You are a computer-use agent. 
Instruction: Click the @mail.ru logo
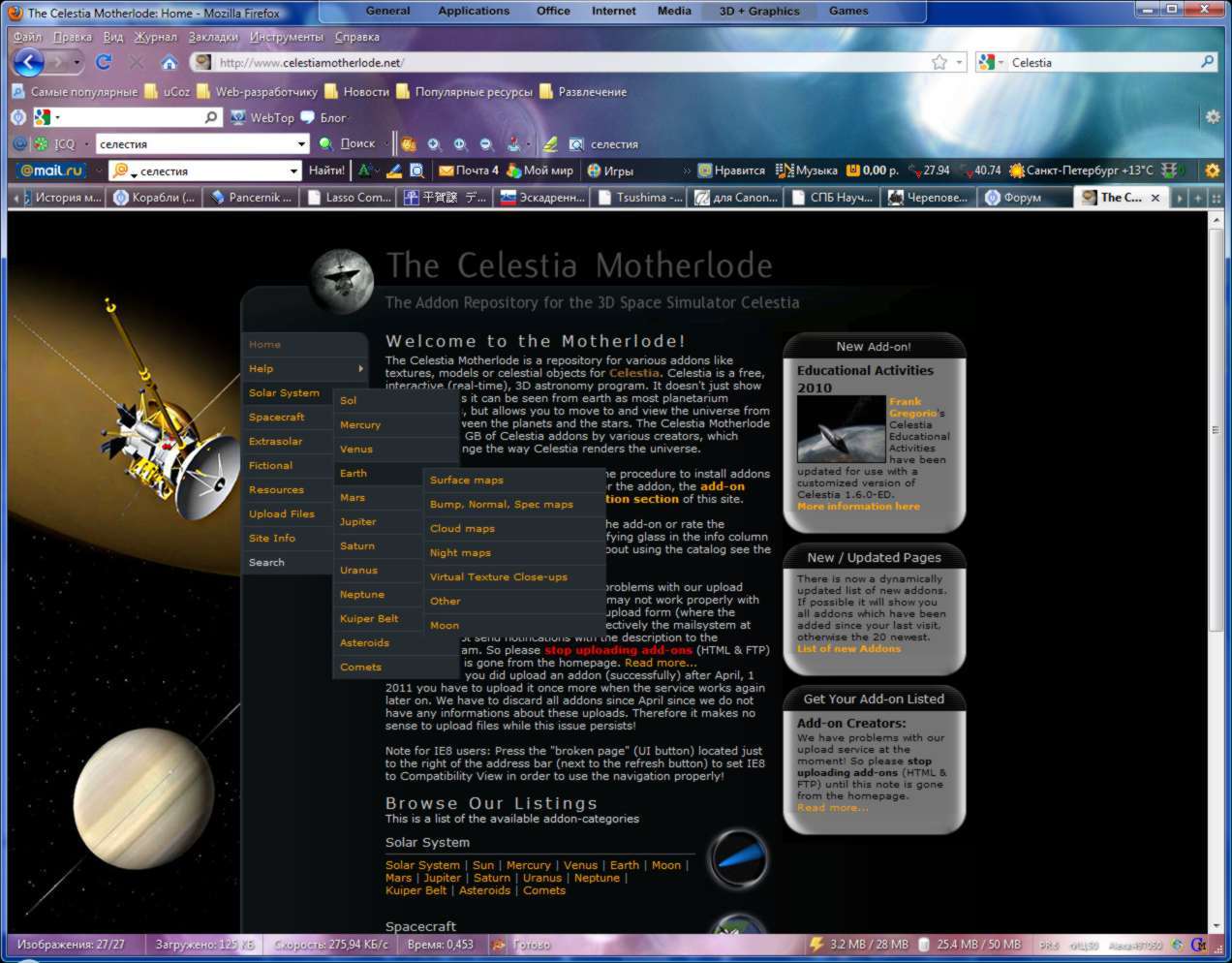coord(51,171)
